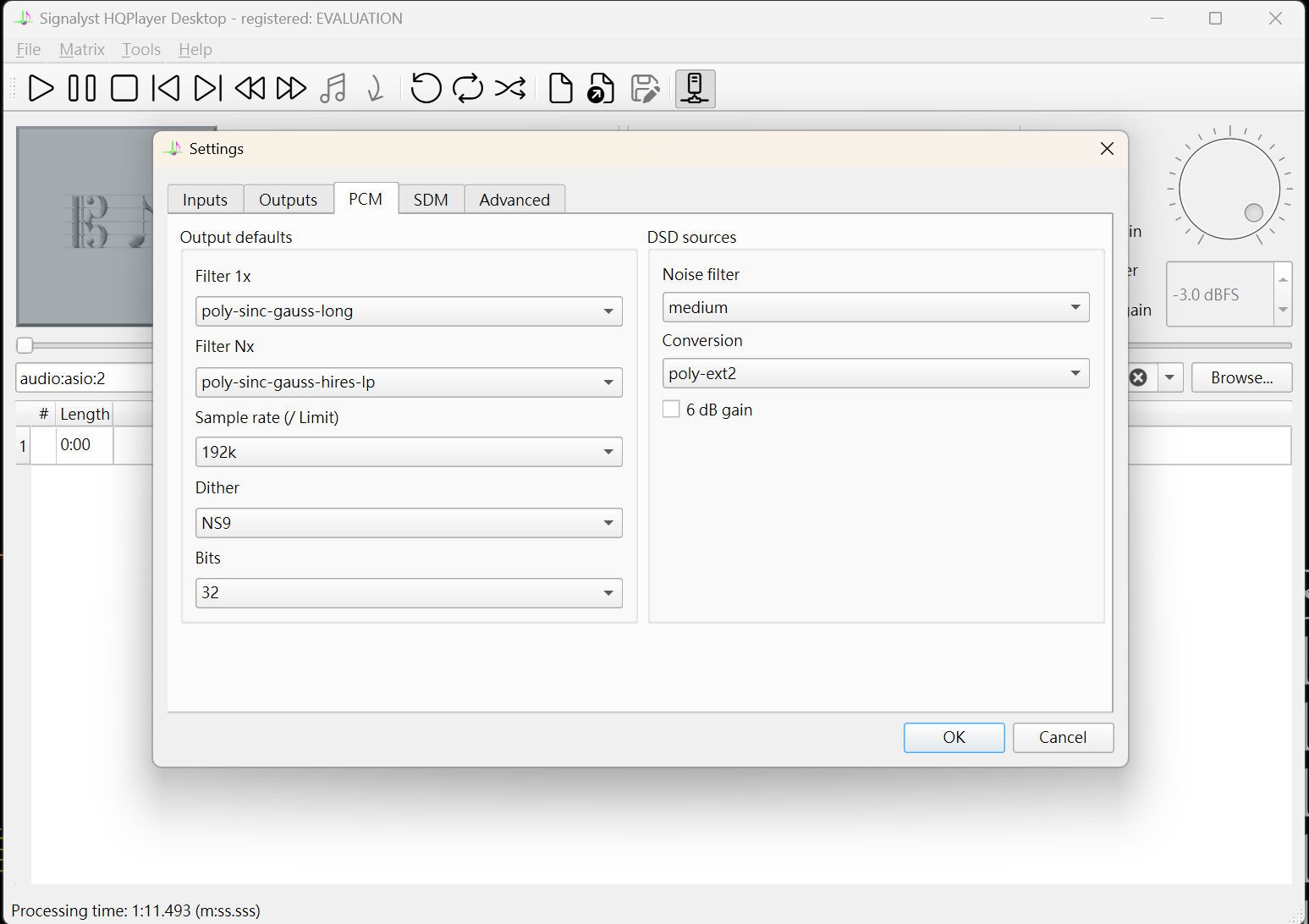Click Cancel in Settings dialog
The height and width of the screenshot is (924, 1309).
point(1063,737)
